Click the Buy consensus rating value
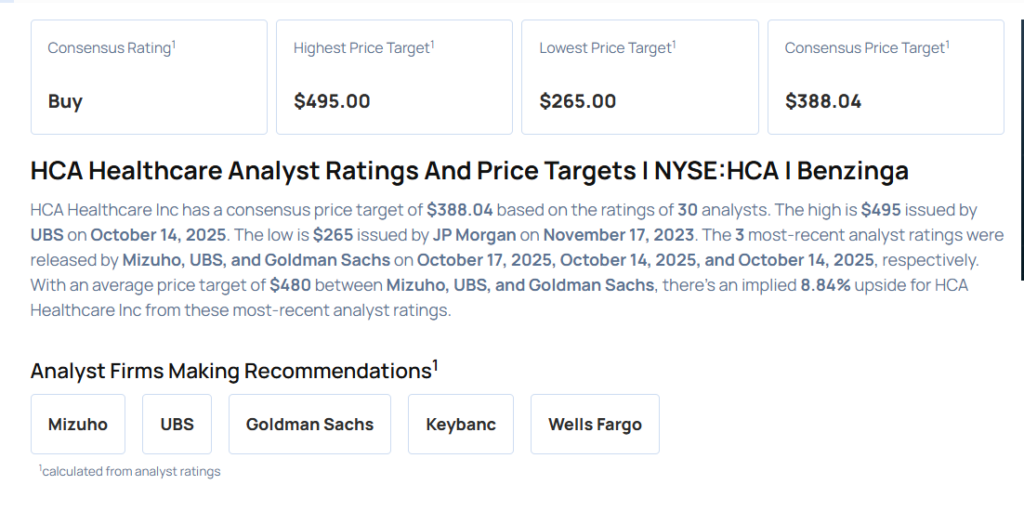1024x511 pixels. [x=65, y=101]
